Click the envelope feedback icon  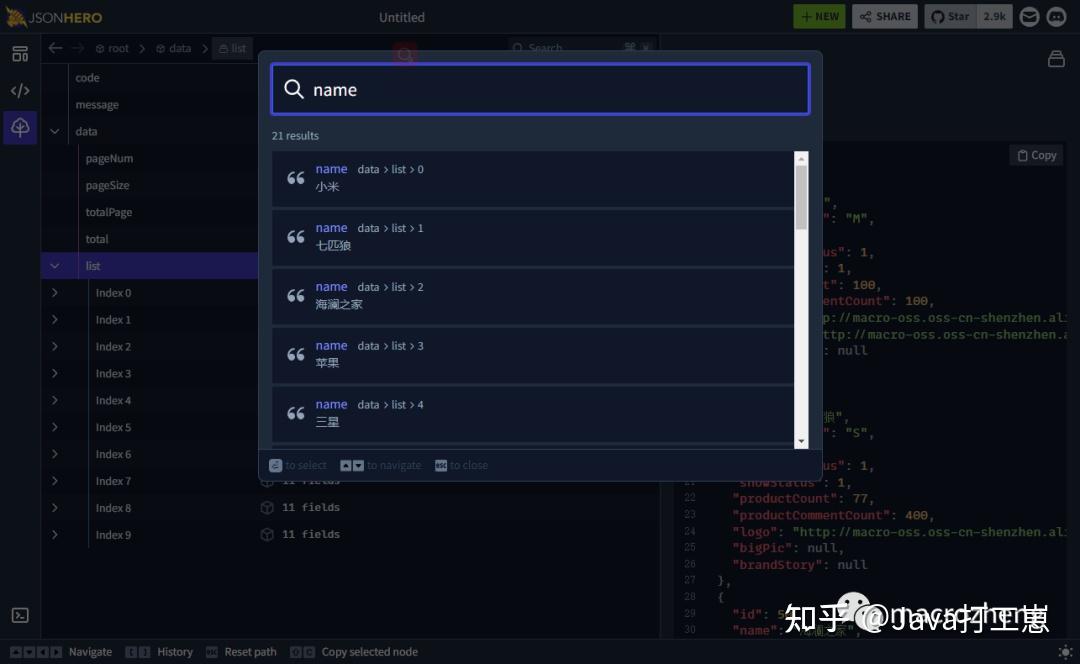tap(1027, 17)
